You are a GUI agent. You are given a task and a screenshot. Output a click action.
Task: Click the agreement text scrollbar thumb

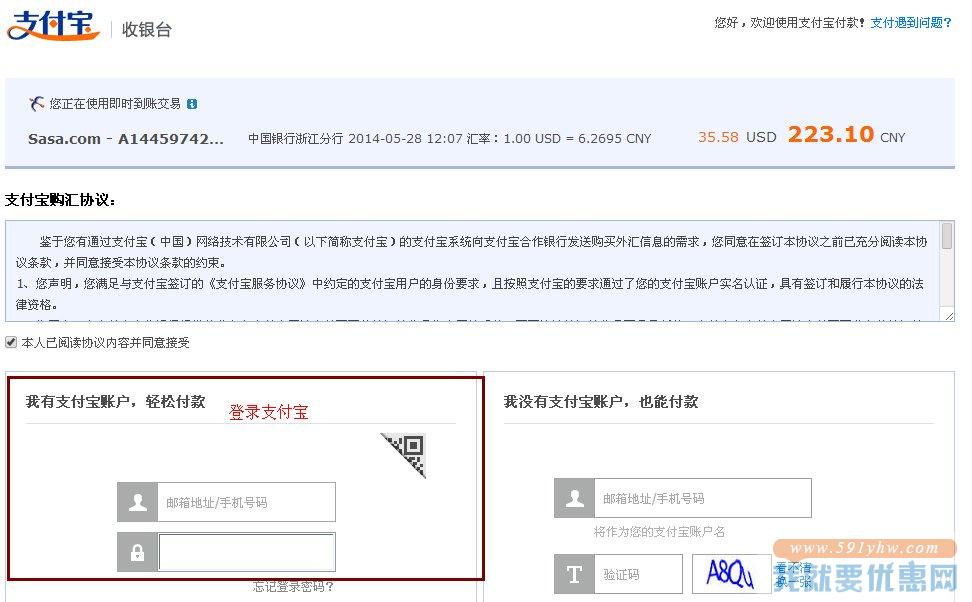947,236
